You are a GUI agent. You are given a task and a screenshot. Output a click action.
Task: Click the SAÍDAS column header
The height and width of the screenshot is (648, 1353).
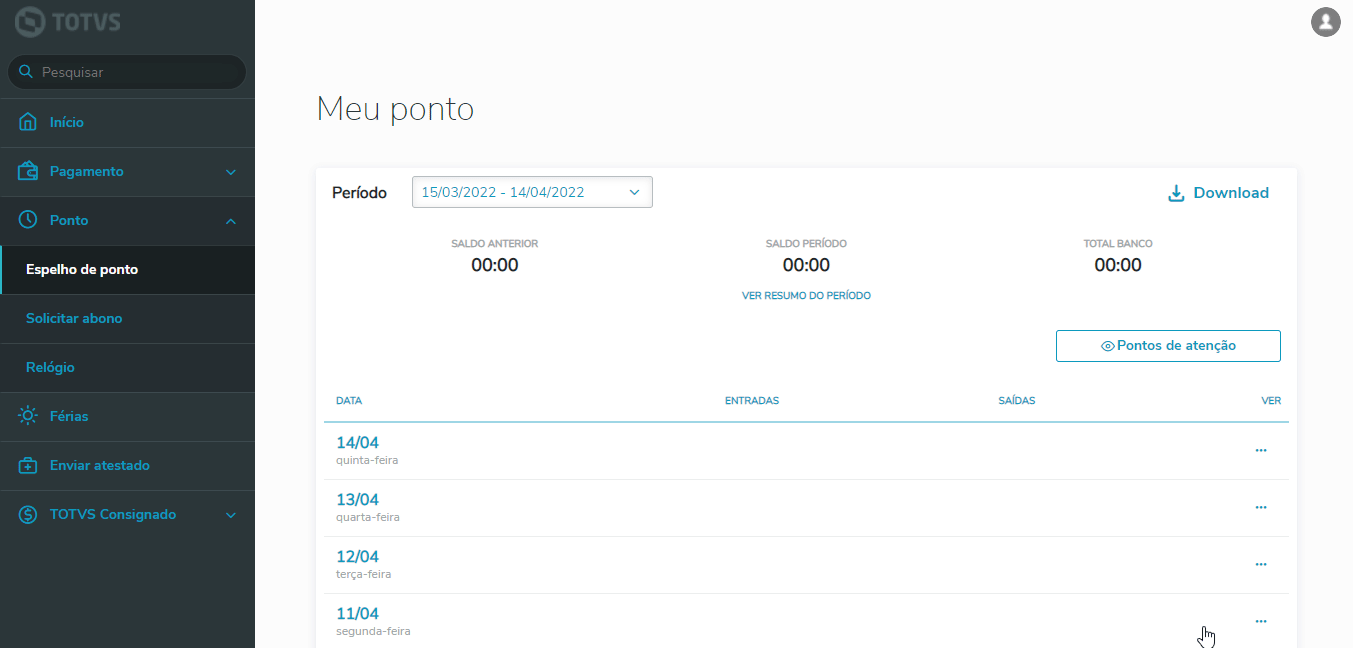1017,401
